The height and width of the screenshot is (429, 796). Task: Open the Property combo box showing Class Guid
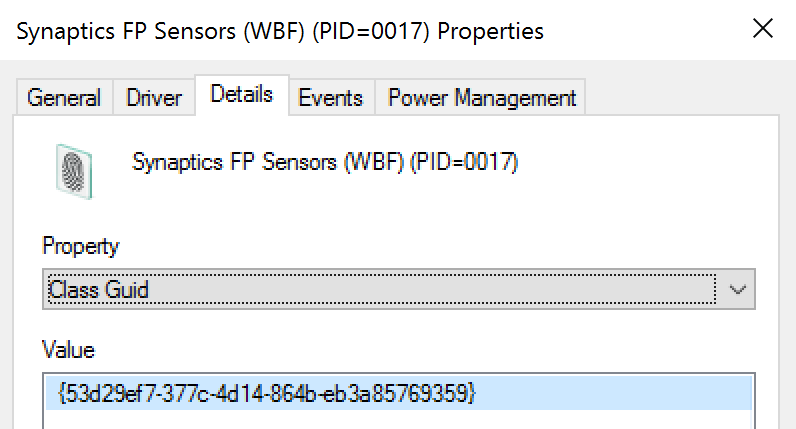coord(380,290)
